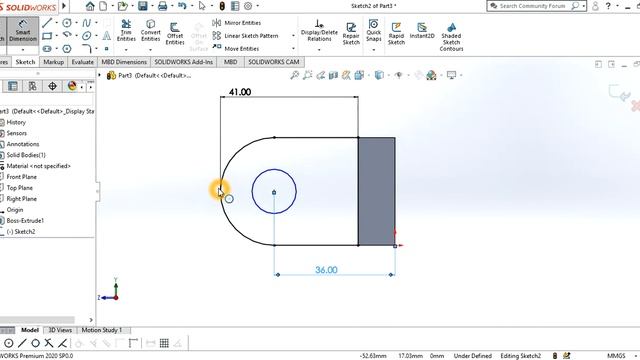The image size is (640, 360).
Task: Click the Select cursor tool
Action: (x=202, y=6)
